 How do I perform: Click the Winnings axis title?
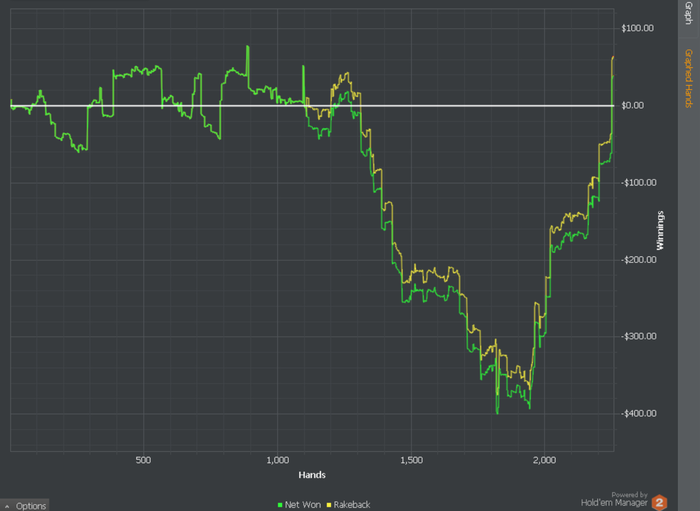tap(660, 230)
